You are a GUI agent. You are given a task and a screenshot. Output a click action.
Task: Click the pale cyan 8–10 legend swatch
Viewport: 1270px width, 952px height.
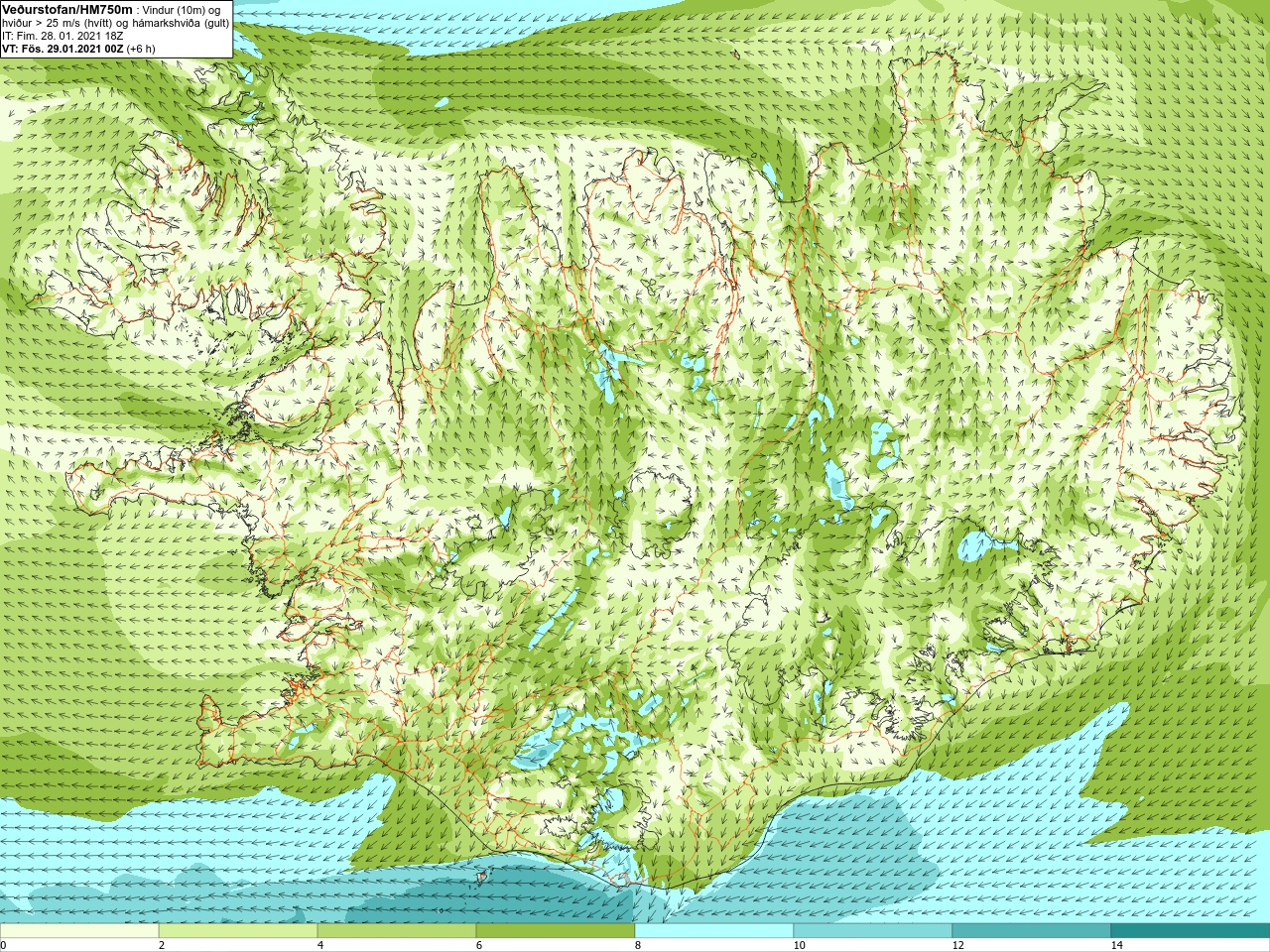click(714, 931)
